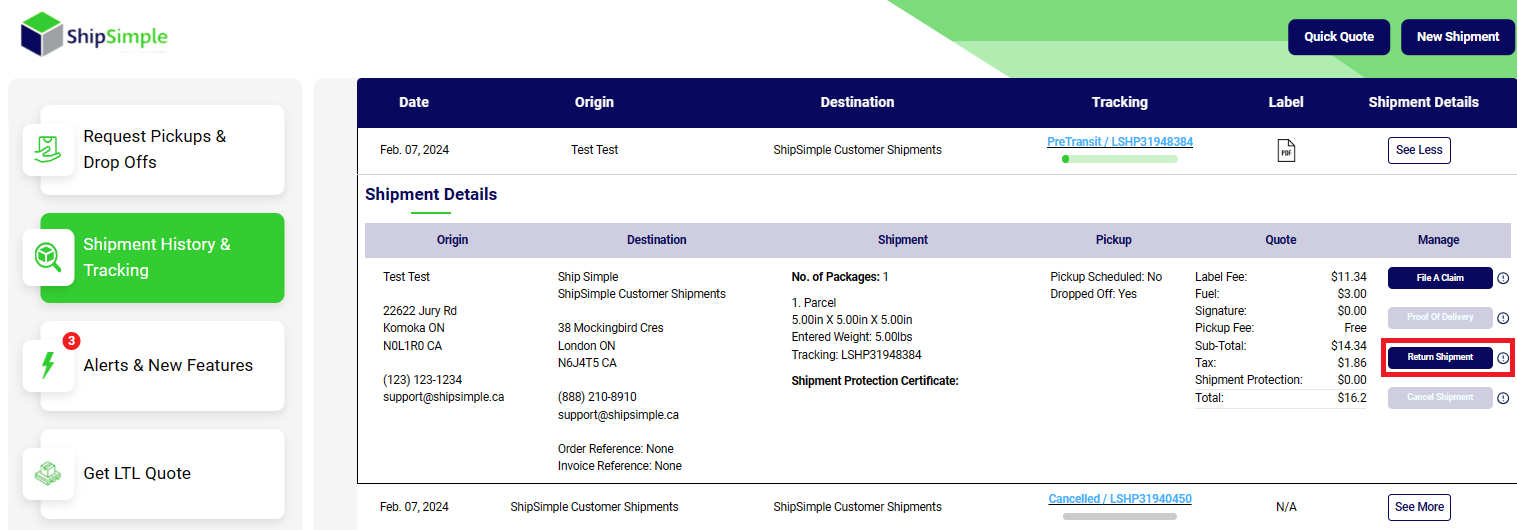The image size is (1517, 530).
Task: Click N/A label cell in cancelled row
Action: tap(1286, 507)
